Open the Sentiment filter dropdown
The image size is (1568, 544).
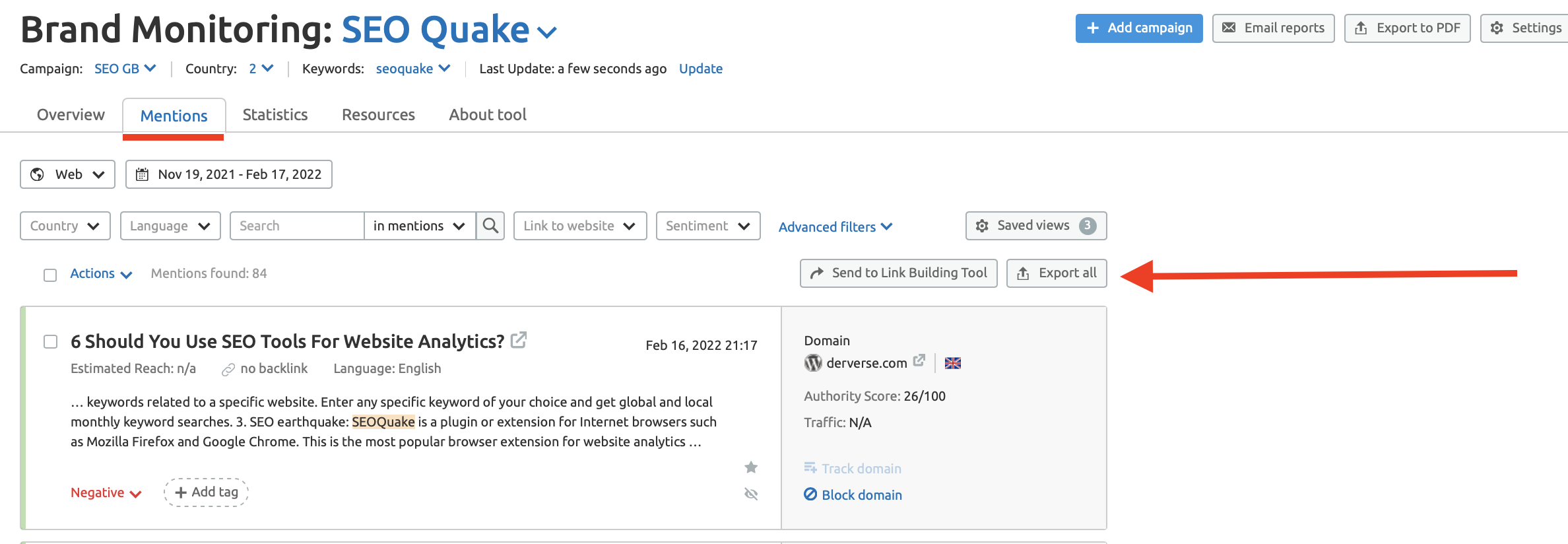click(x=708, y=226)
